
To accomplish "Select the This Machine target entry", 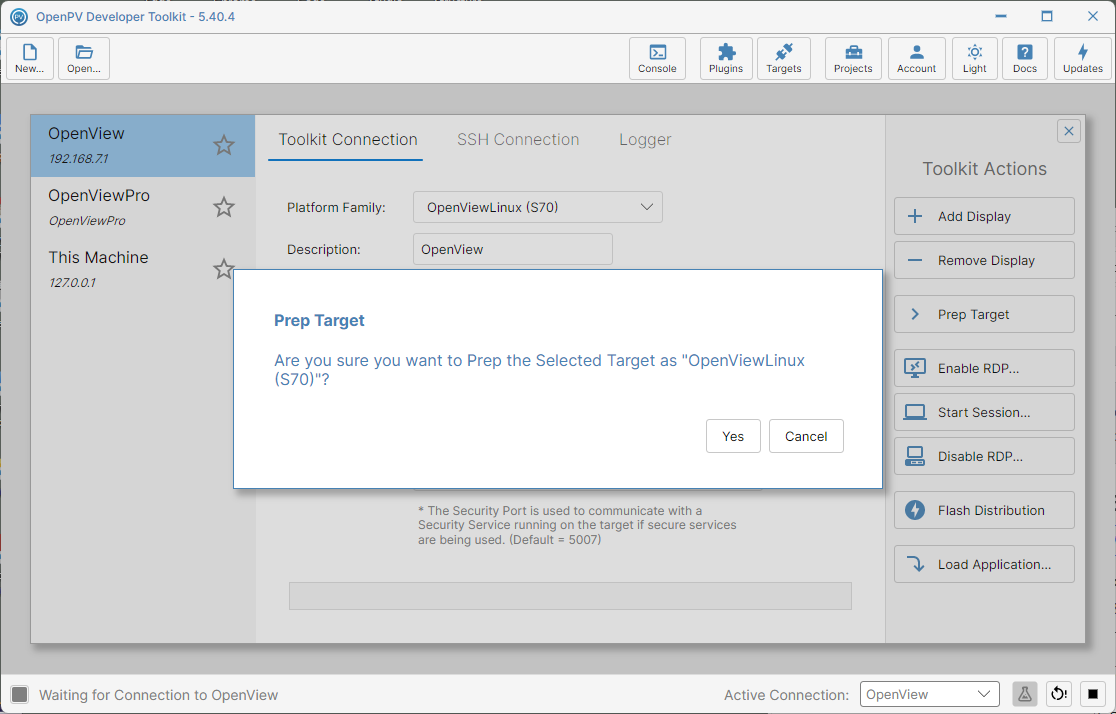I will click(142, 269).
